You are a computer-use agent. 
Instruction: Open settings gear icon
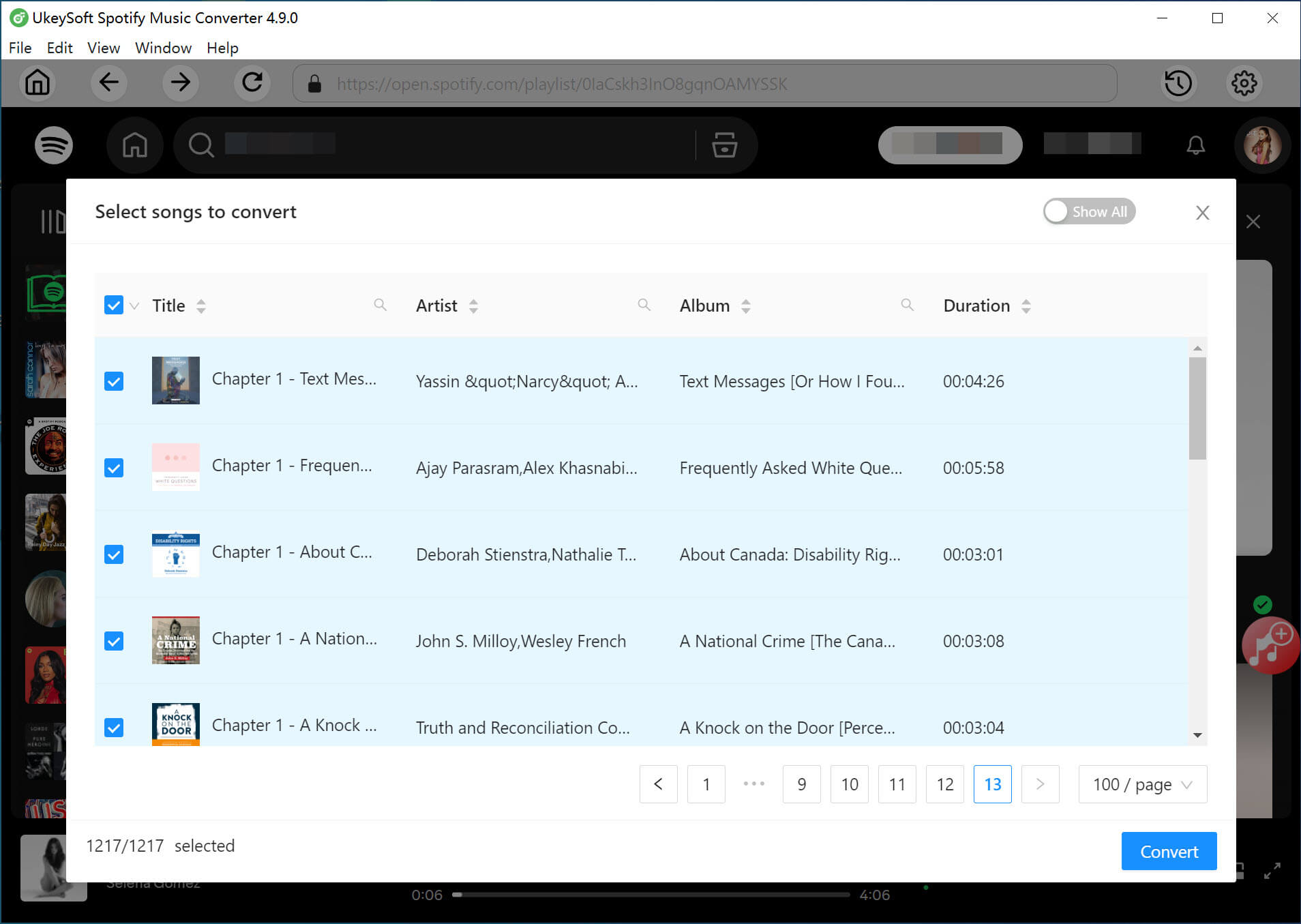click(x=1244, y=83)
